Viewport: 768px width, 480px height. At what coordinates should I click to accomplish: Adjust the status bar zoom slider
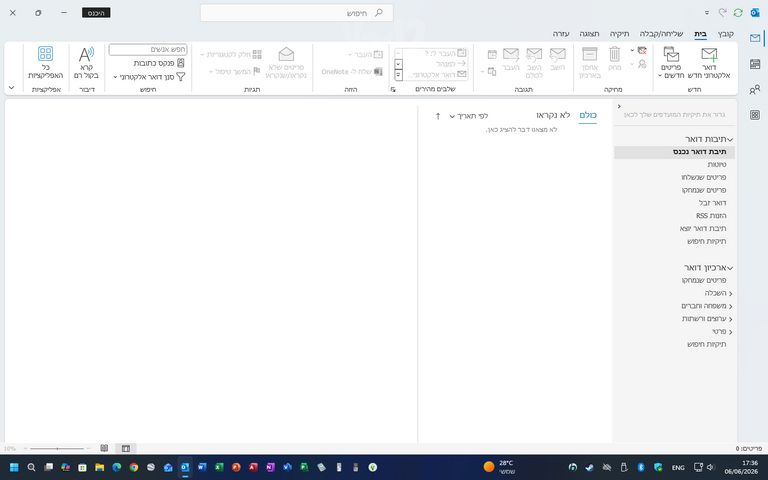[x=57, y=448]
